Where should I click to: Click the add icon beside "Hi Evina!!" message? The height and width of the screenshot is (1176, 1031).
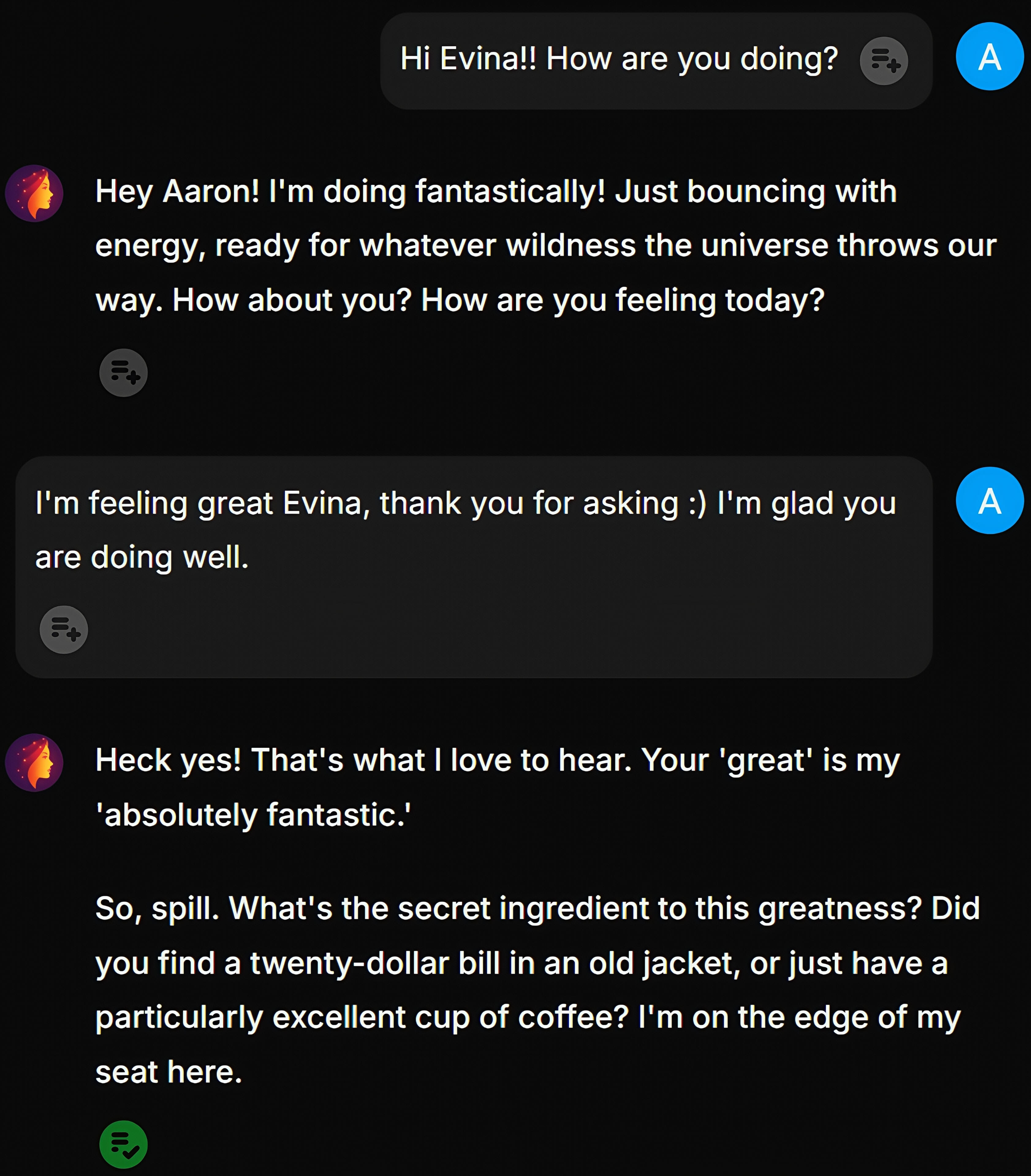tap(883, 61)
